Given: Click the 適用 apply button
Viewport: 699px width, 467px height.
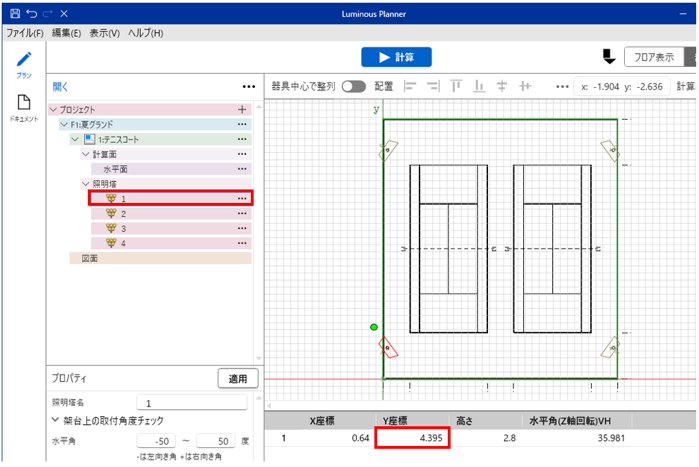Looking at the screenshot, I should [x=238, y=378].
